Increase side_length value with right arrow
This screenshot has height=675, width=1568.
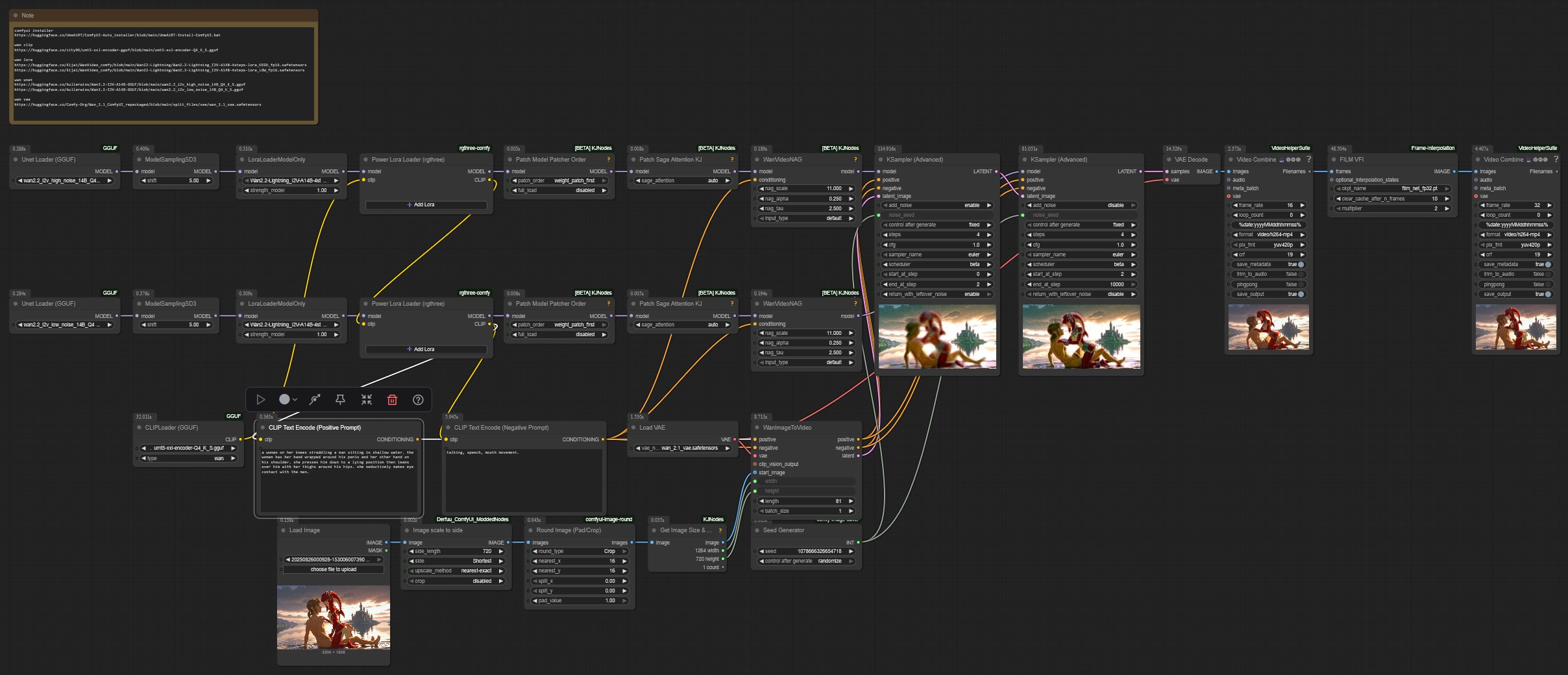pyautogui.click(x=501, y=551)
